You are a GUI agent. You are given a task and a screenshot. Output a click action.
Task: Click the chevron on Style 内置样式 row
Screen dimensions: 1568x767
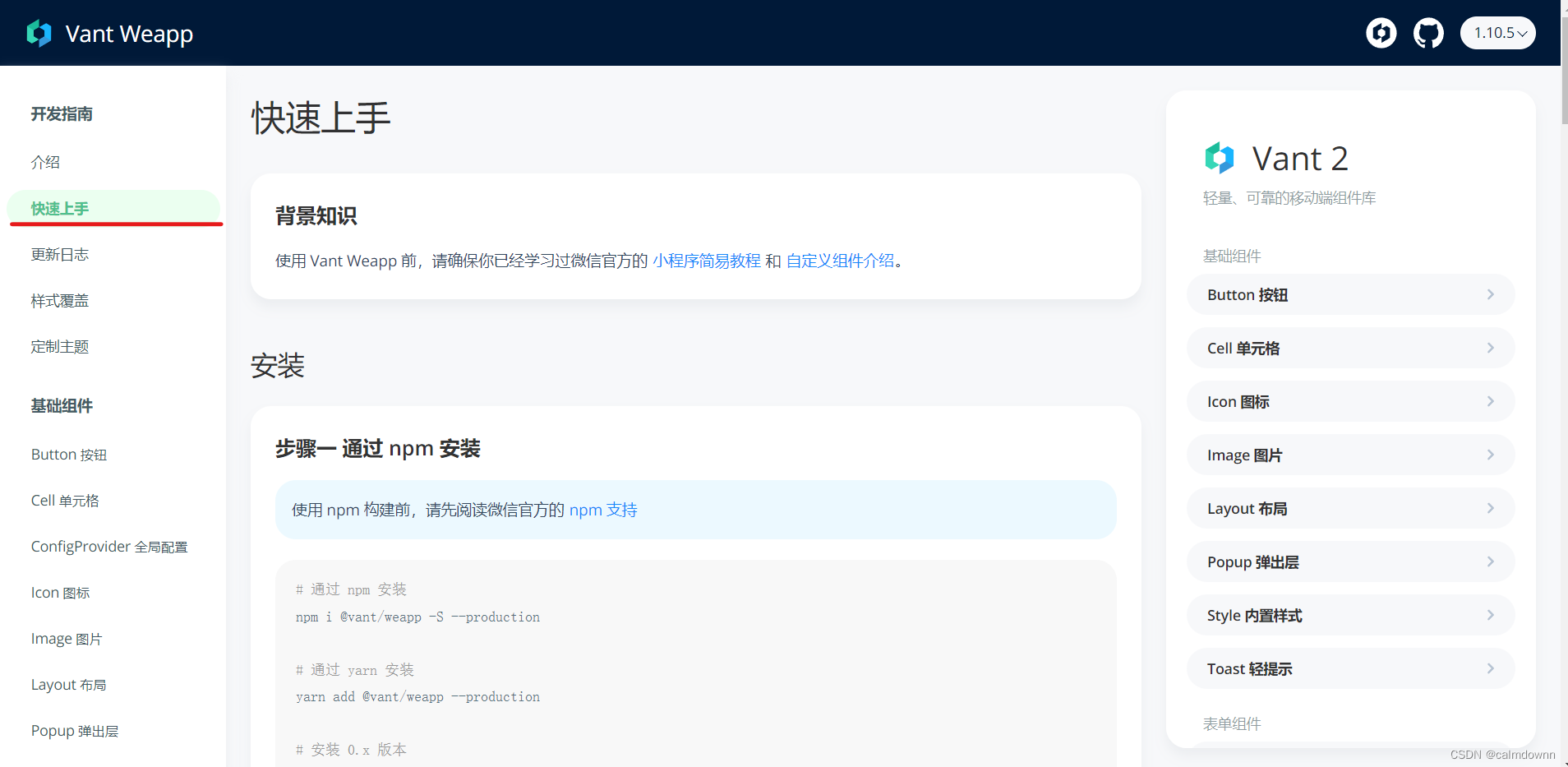pyautogui.click(x=1490, y=615)
